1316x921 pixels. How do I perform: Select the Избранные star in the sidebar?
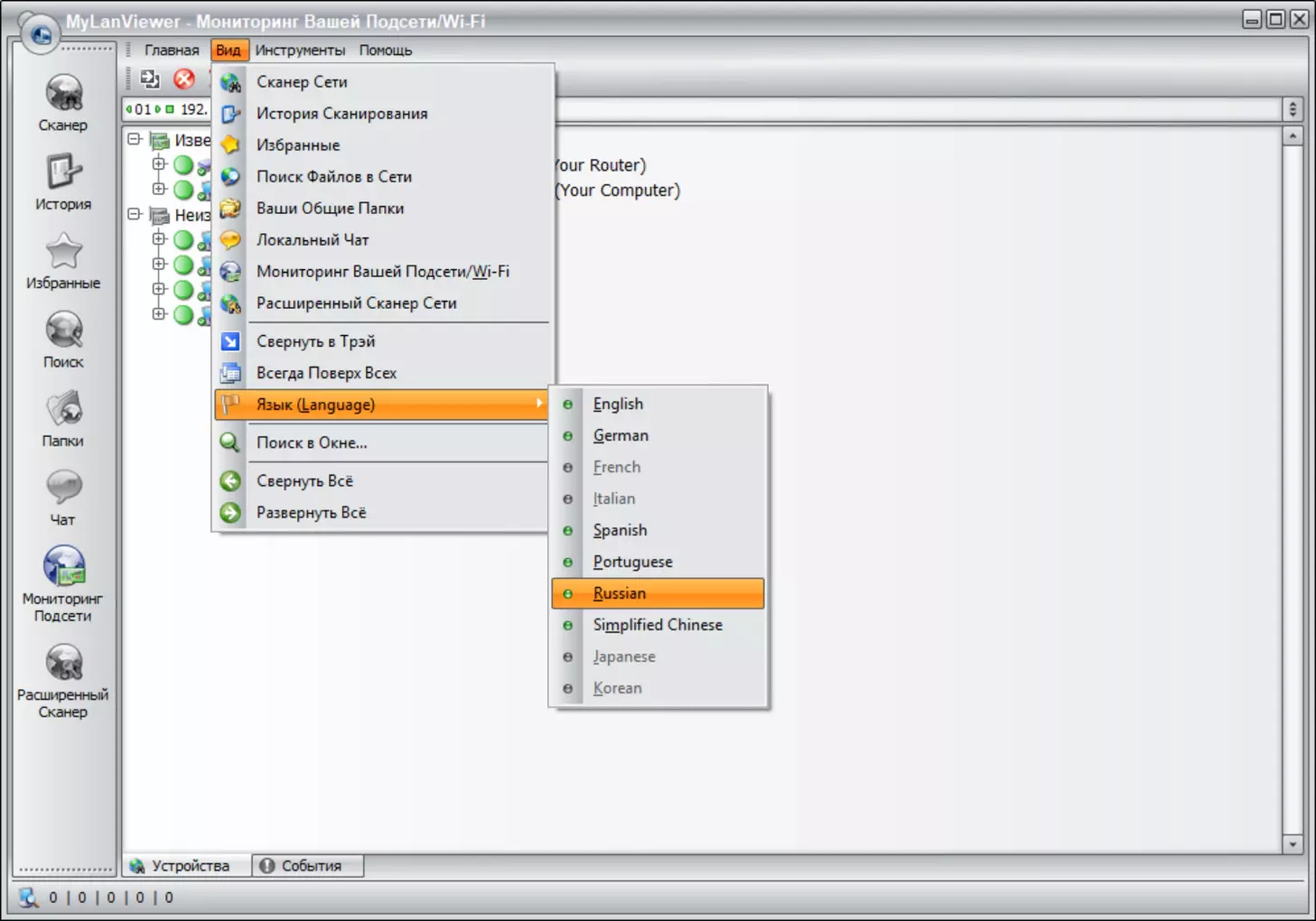click(63, 261)
